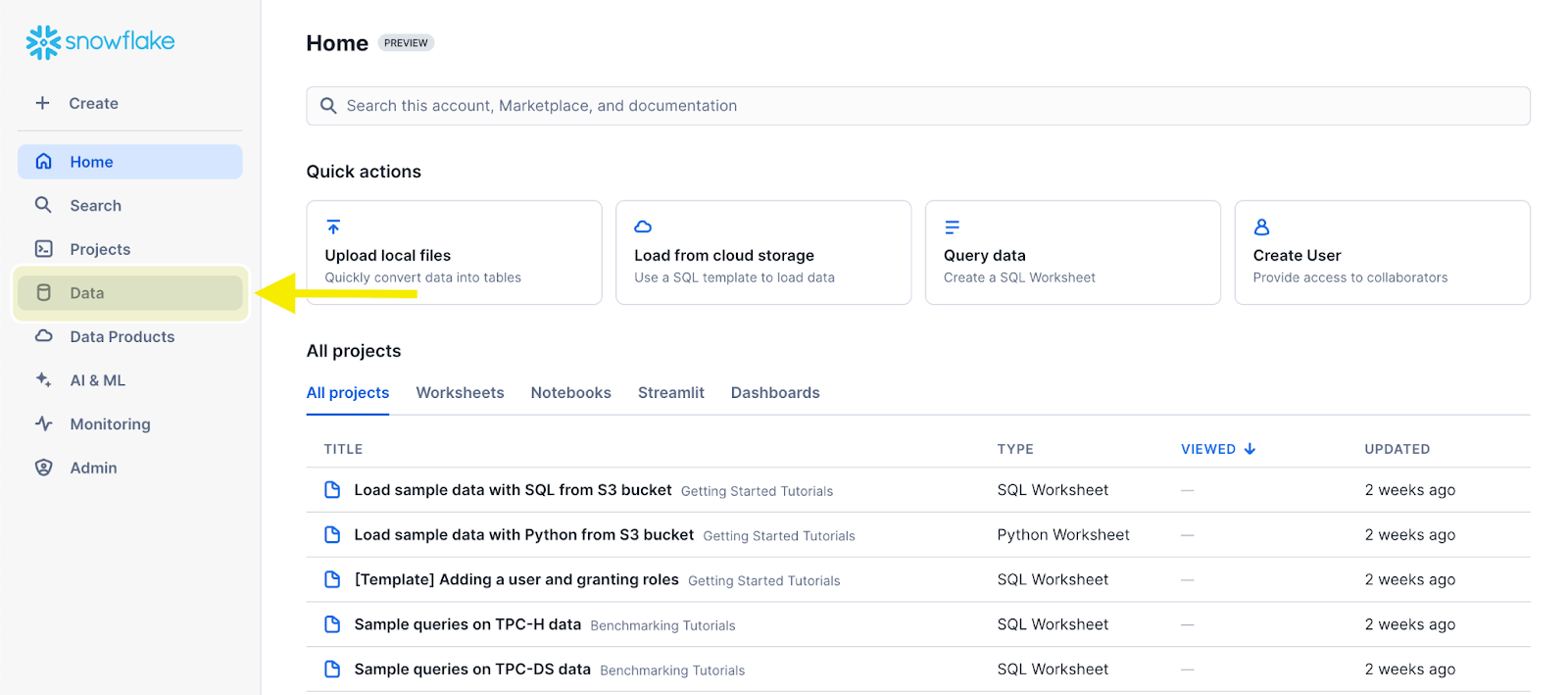1568x695 pixels.
Task: Click Quickly convert data into tables text
Action: (x=423, y=277)
